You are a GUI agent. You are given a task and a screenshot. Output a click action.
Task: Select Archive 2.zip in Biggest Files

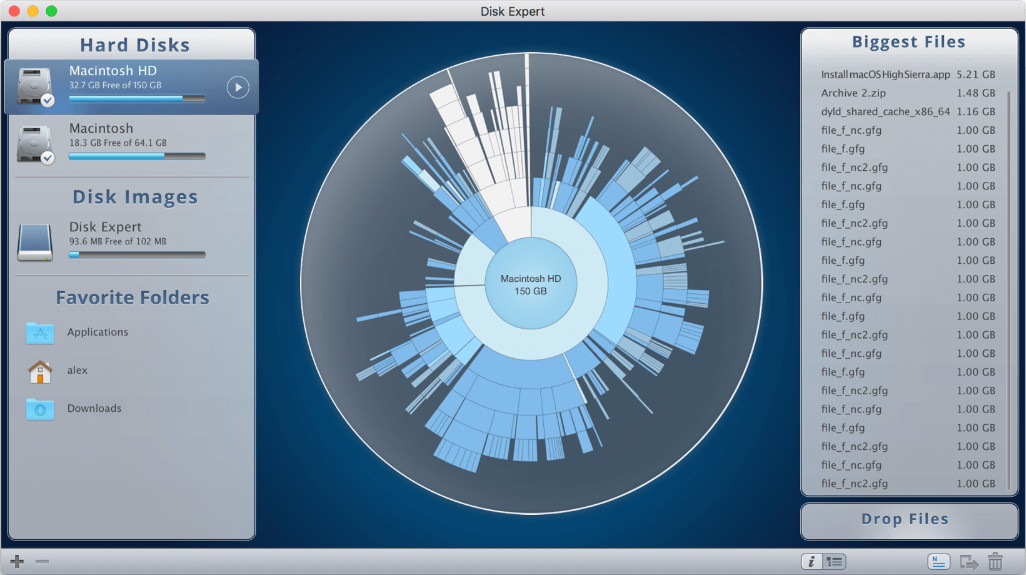click(x=853, y=93)
